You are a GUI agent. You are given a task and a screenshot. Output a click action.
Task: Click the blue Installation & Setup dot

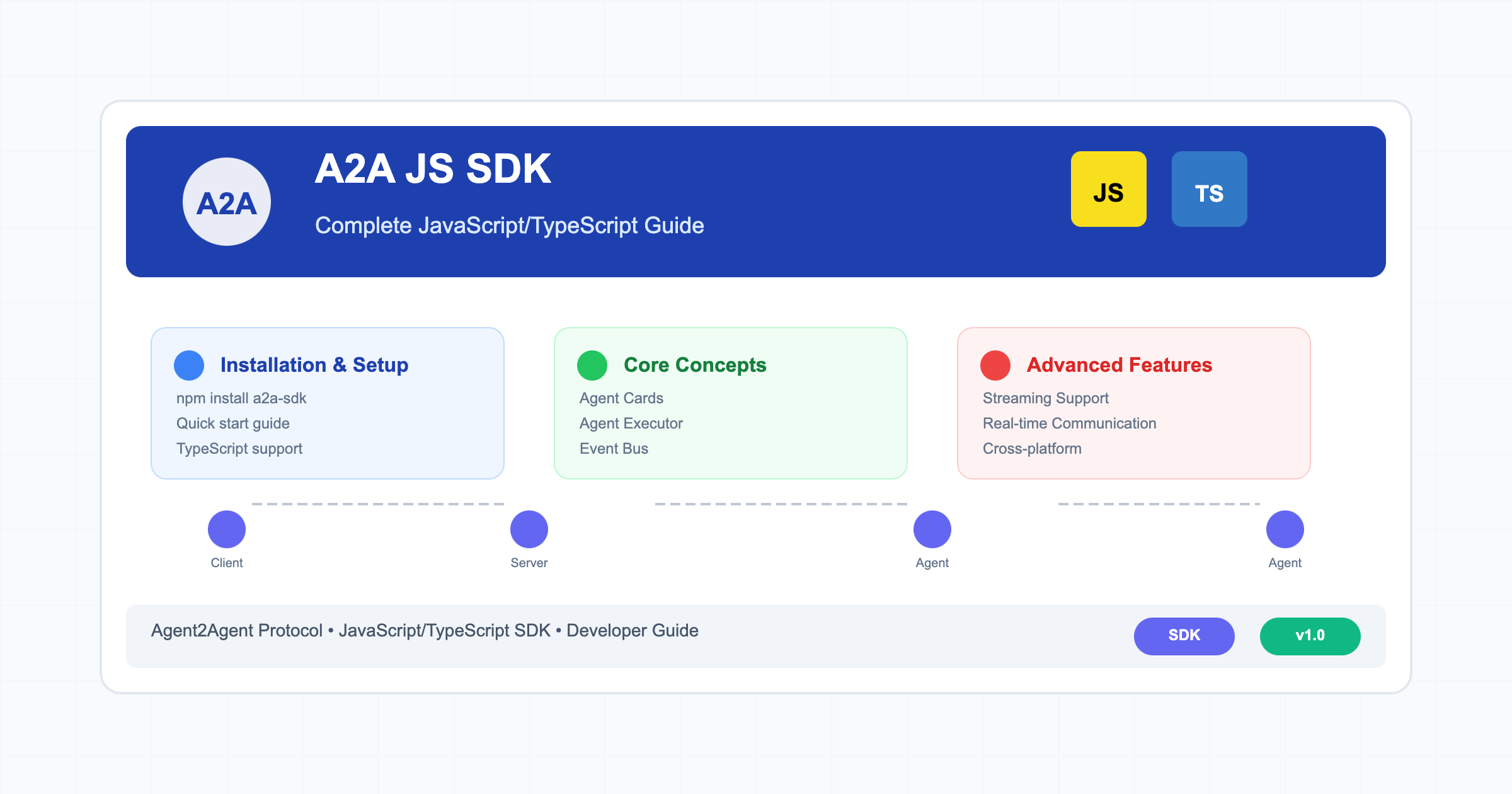189,365
